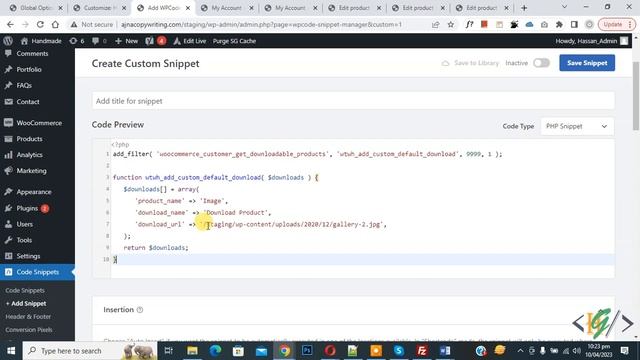Switch to the first My Account tab
Screen dimensions: 640x360
pyautogui.click(x=227, y=8)
